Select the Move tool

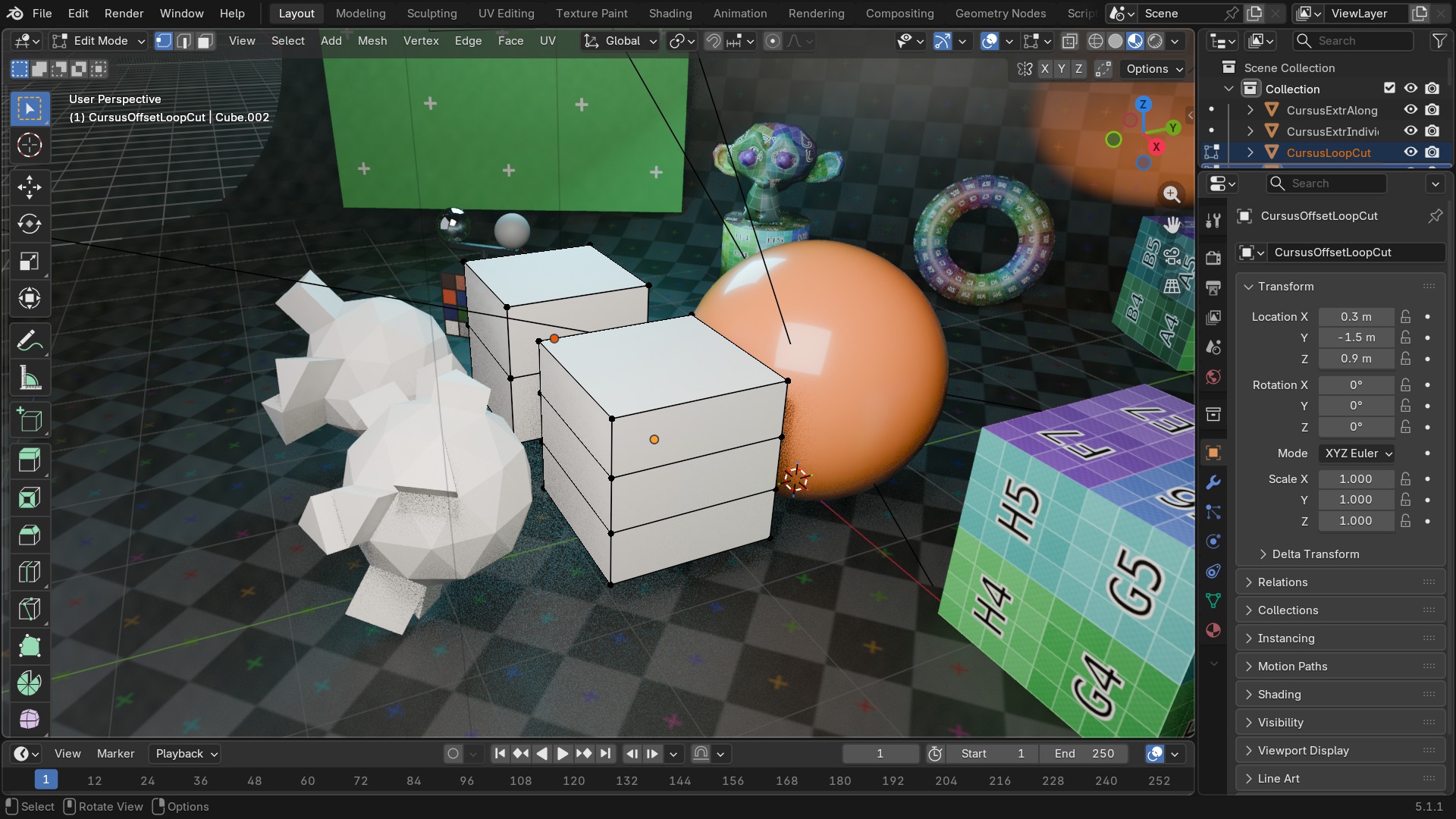tap(30, 187)
